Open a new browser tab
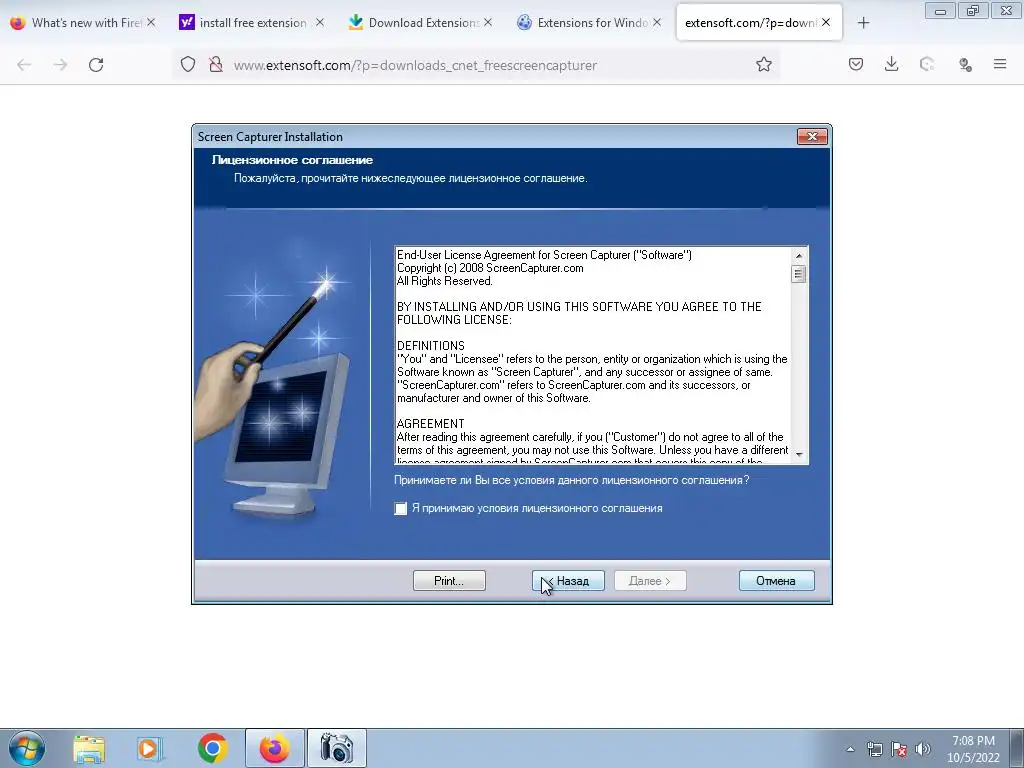The image size is (1024, 768). coord(863,23)
